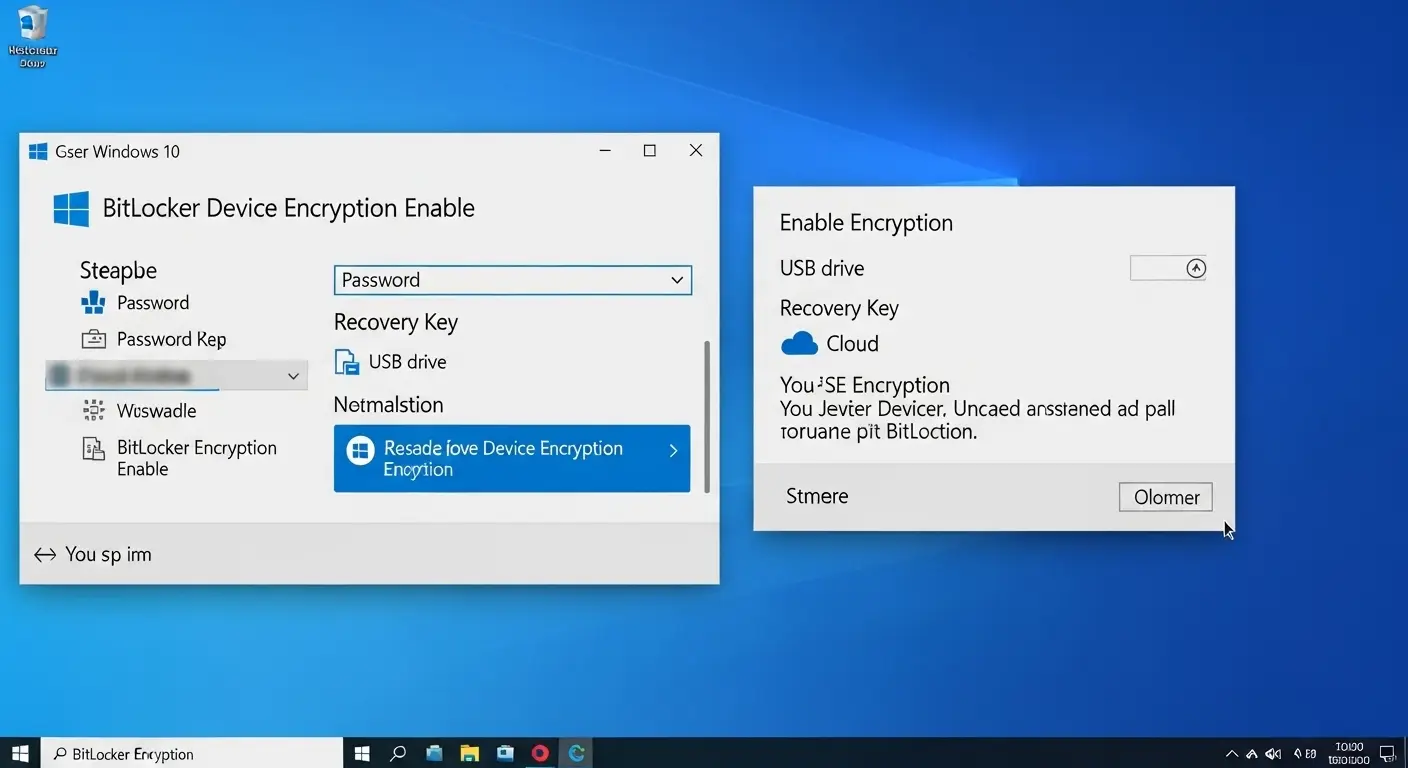Image resolution: width=1408 pixels, height=768 pixels.
Task: Click the USB drive icon under Recovery Key
Action: click(346, 362)
